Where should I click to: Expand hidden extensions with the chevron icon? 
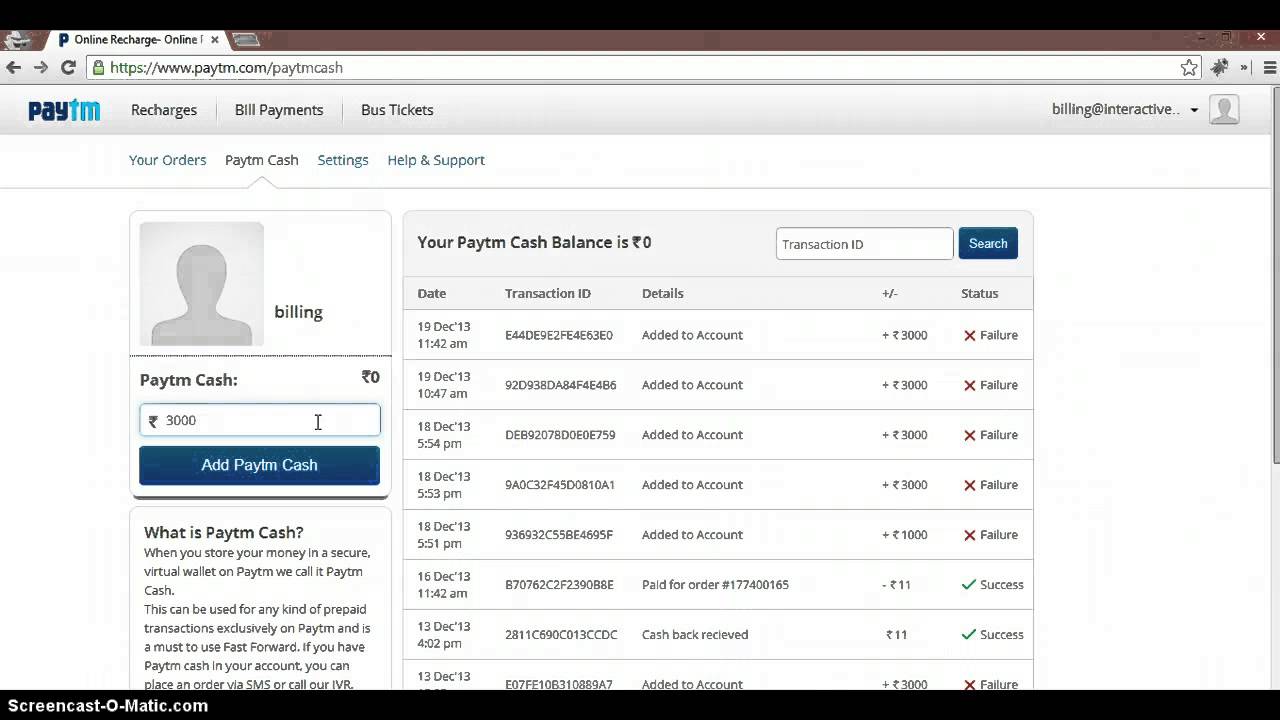(x=1245, y=68)
